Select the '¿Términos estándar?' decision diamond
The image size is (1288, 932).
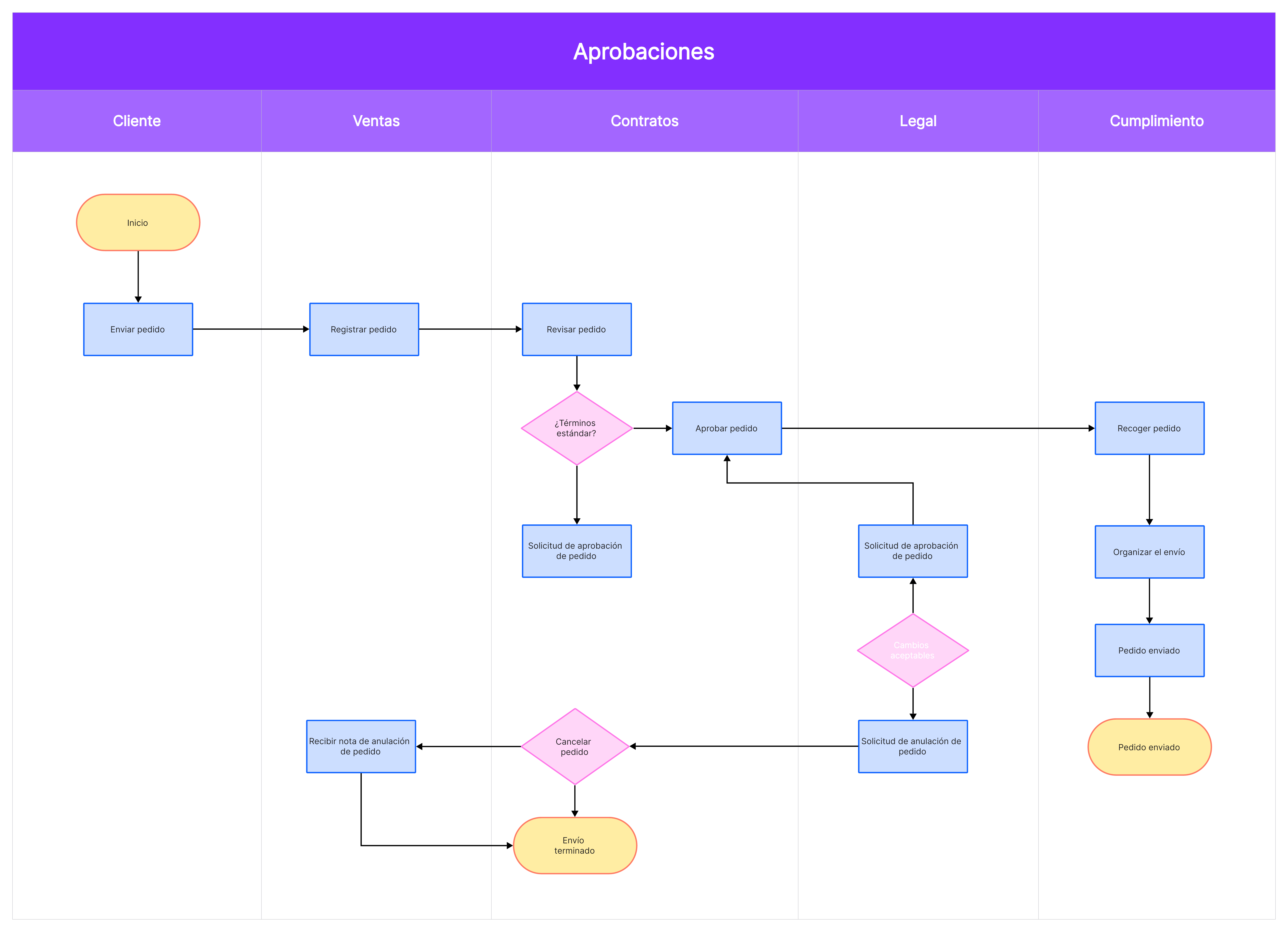pos(577,428)
